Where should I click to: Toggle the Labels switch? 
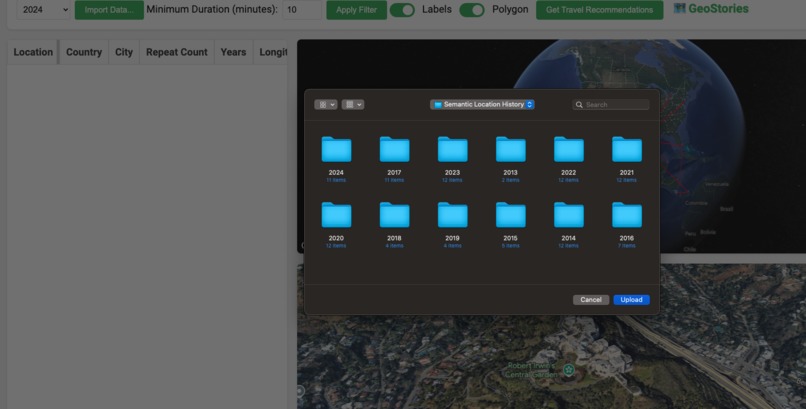click(402, 10)
